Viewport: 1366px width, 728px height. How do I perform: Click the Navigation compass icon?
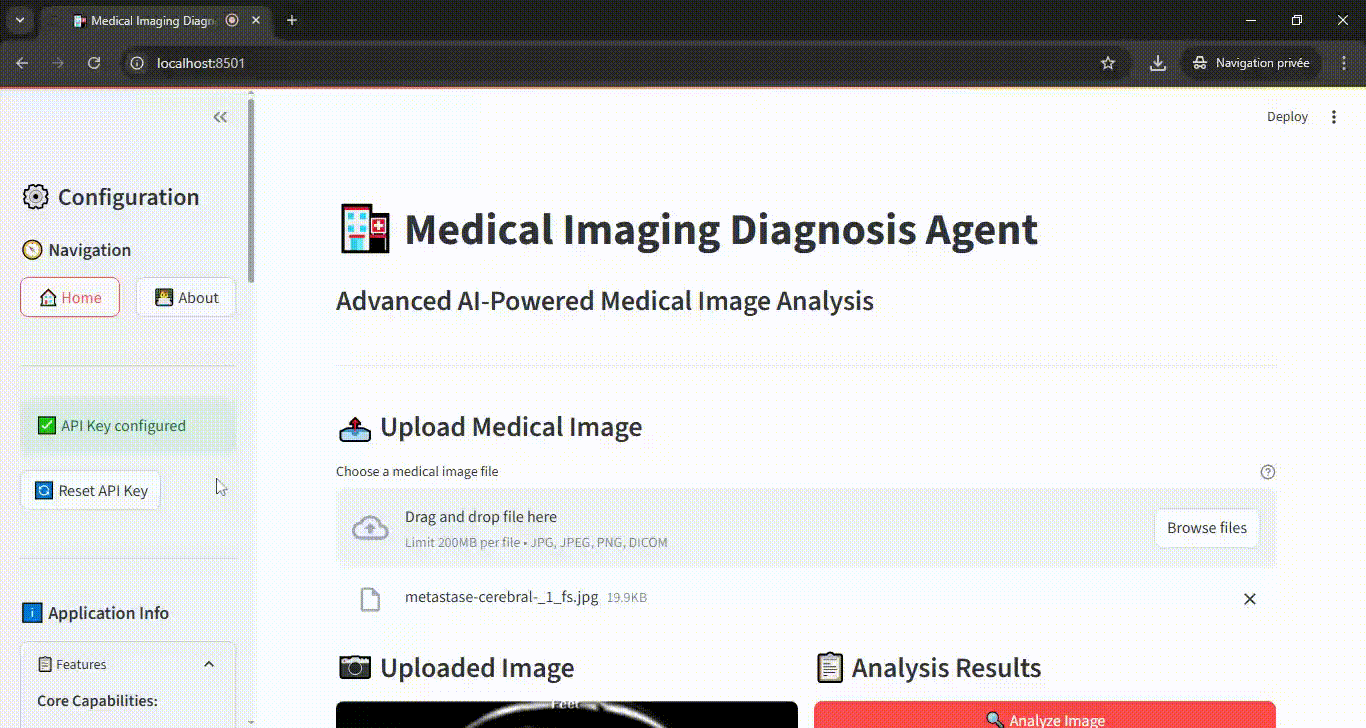click(32, 250)
